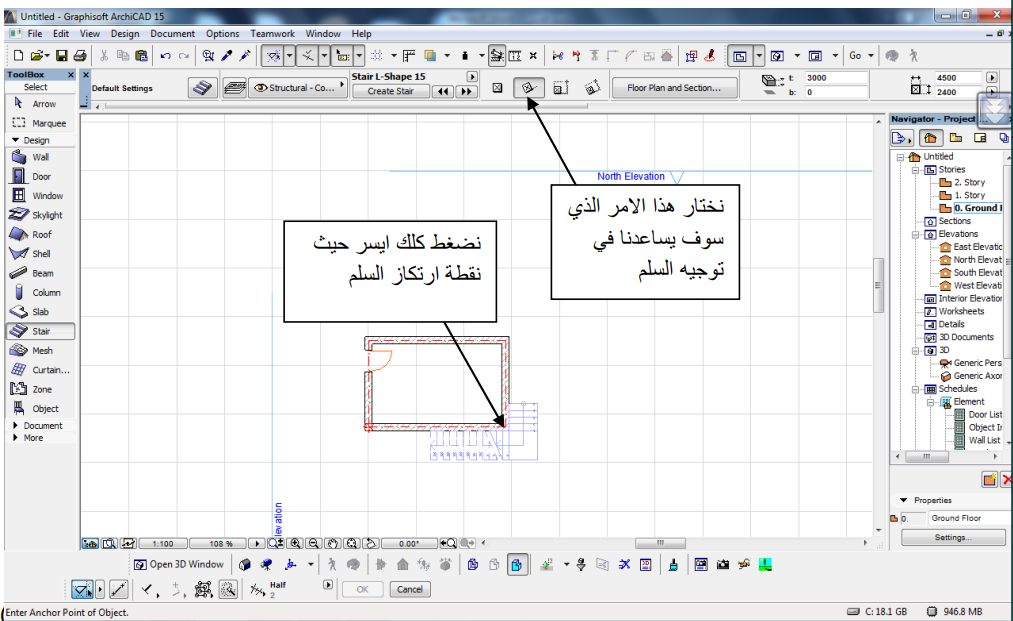The width and height of the screenshot is (1013, 621).
Task: Select the Wall tool in ToolBox
Action: [40, 157]
